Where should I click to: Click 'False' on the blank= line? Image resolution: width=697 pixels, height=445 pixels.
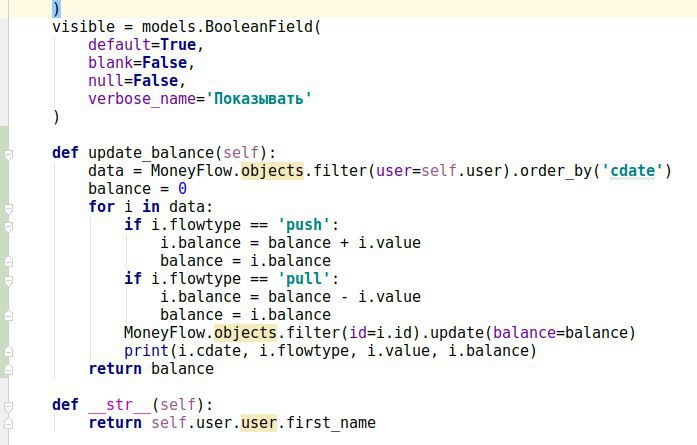click(164, 63)
